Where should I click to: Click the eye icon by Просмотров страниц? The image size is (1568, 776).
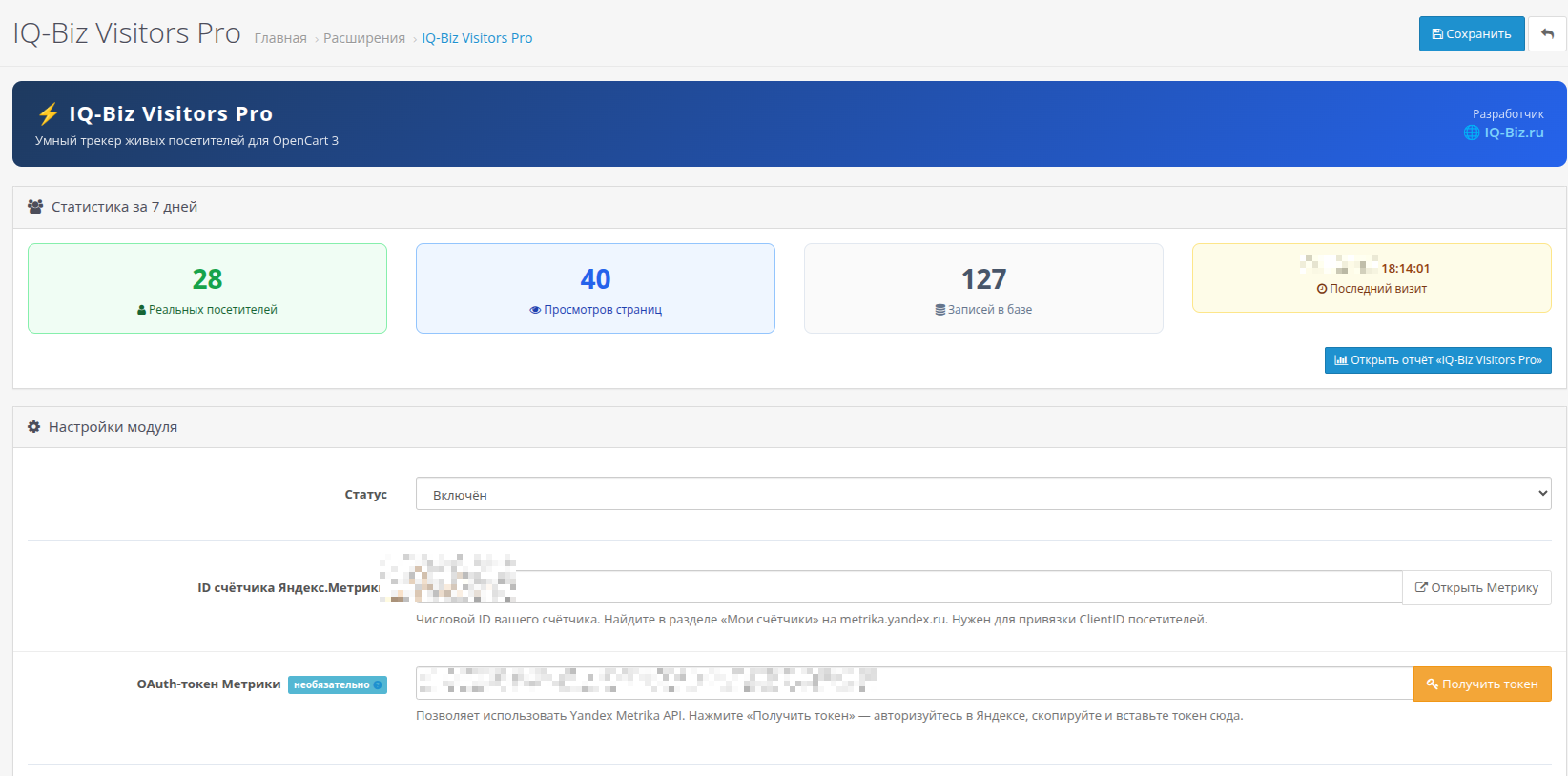(535, 310)
